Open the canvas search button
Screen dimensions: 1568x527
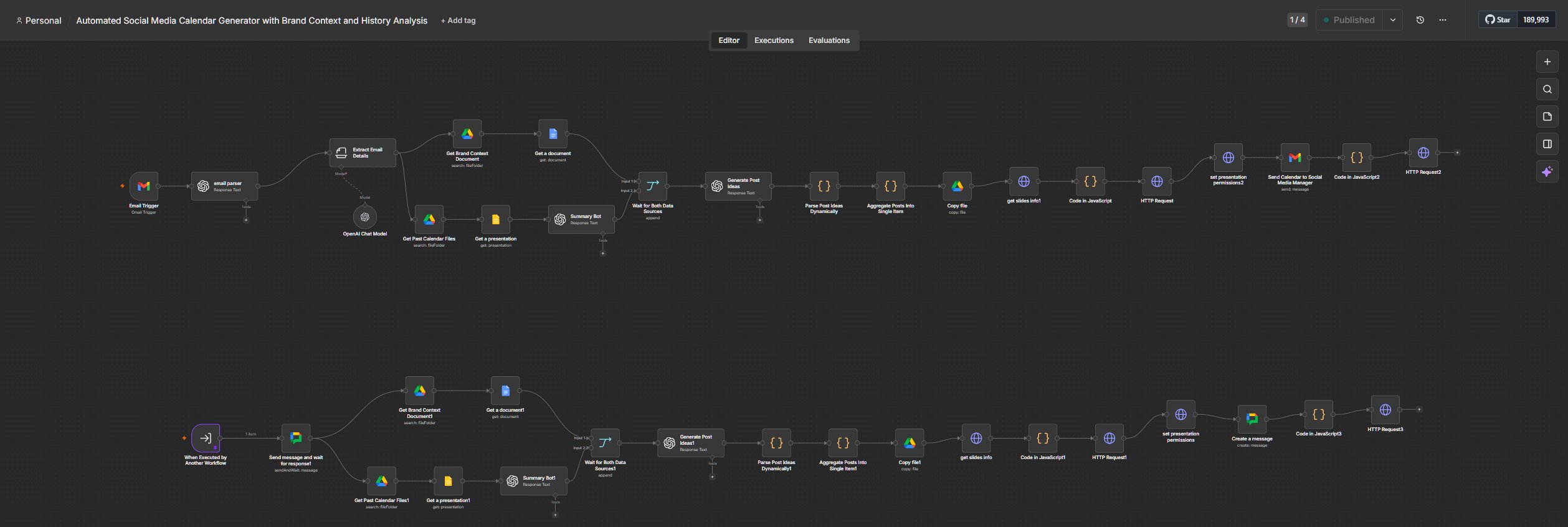click(1547, 89)
